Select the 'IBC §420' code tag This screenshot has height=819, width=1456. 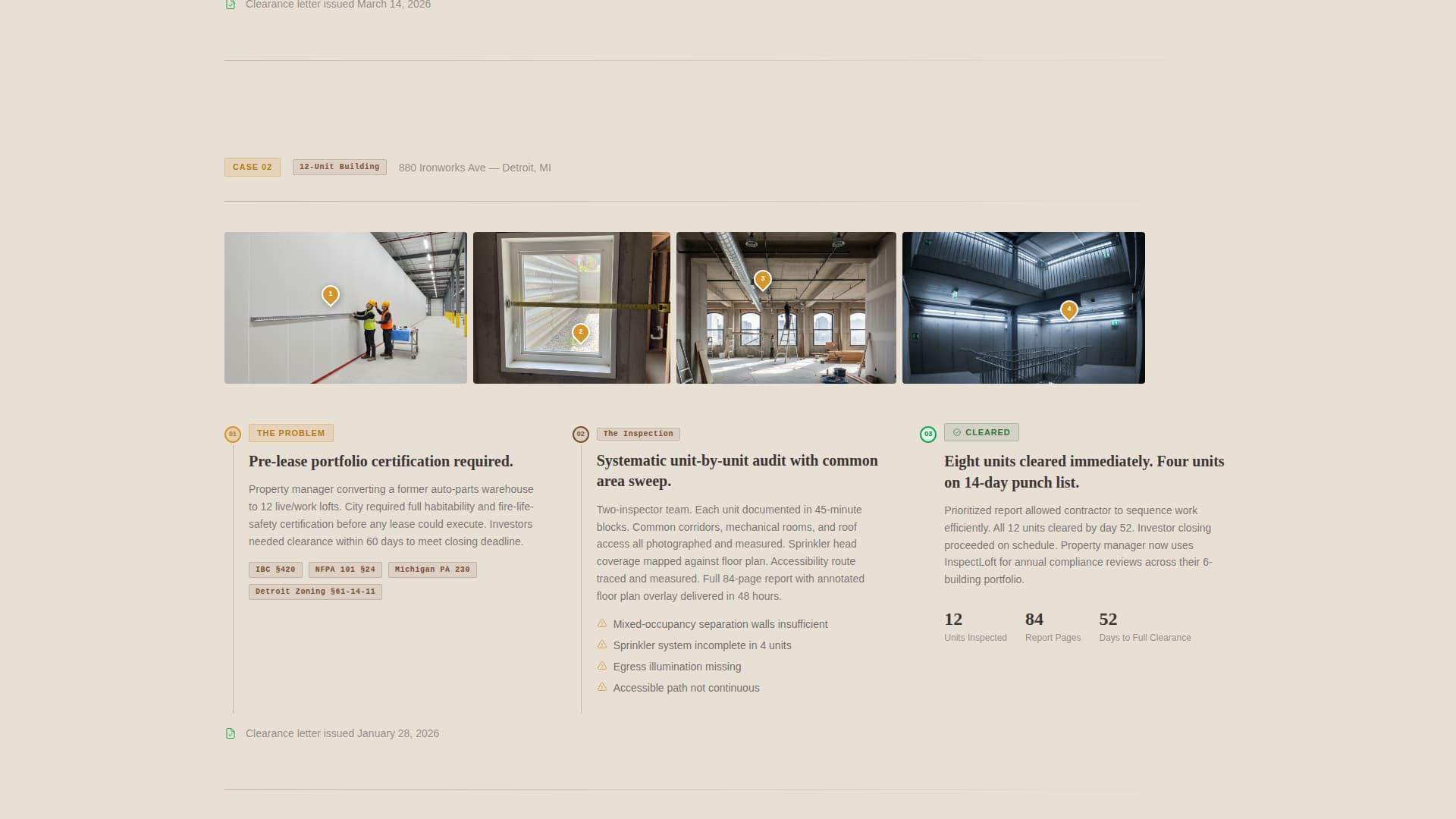(x=275, y=569)
